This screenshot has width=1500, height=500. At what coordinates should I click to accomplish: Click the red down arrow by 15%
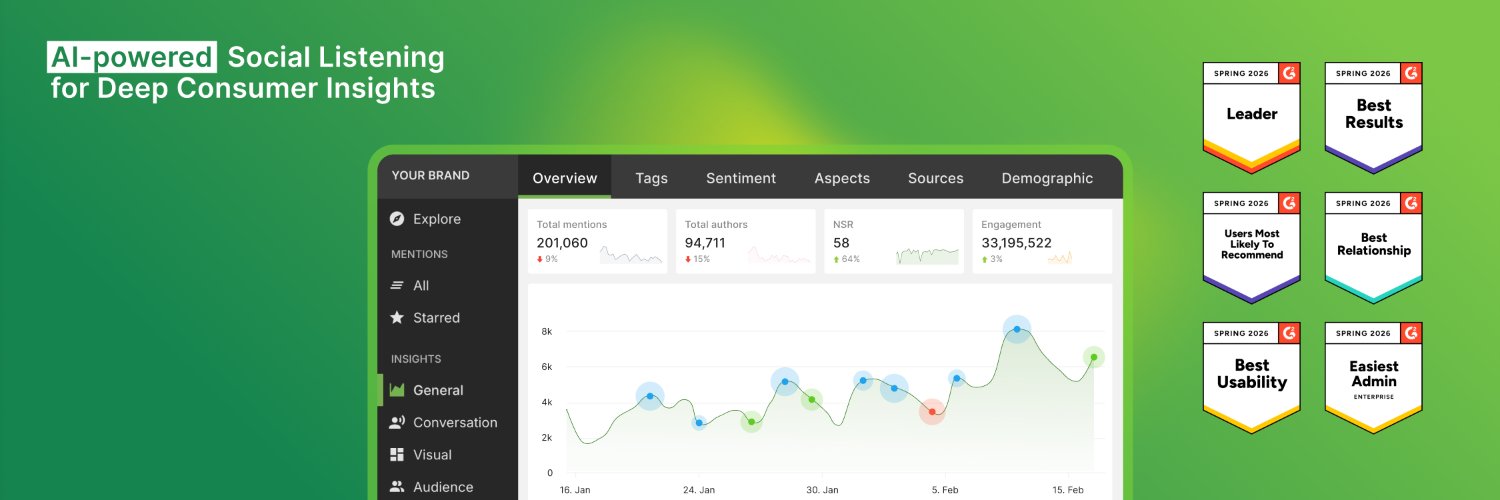[x=688, y=260]
